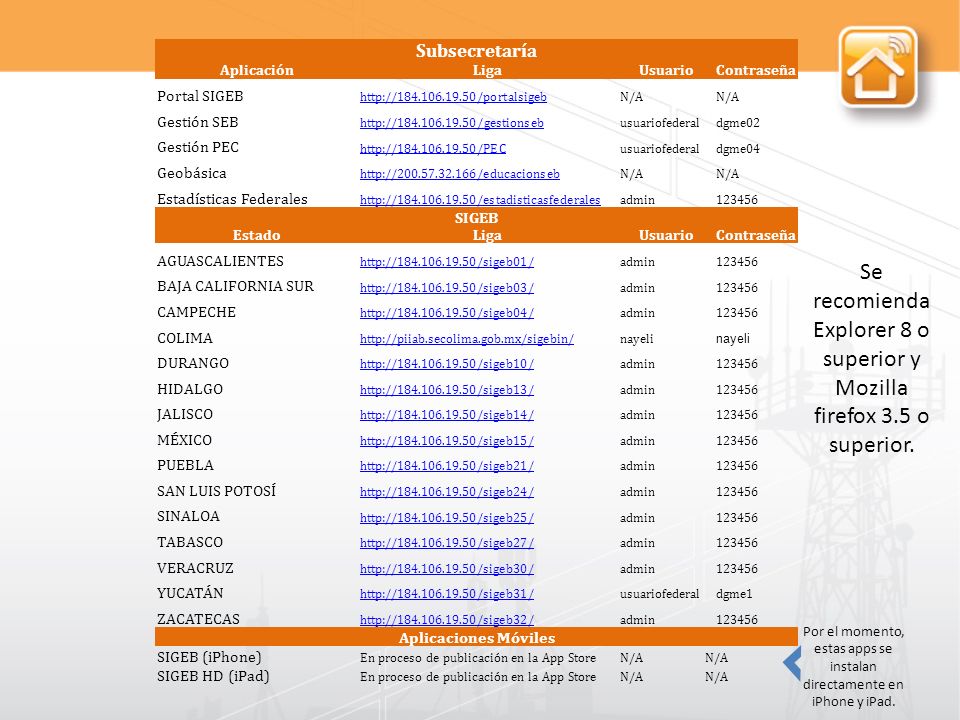The image size is (960, 720).
Task: Click the 'VERACRUZ' state name
Action: tap(195, 568)
